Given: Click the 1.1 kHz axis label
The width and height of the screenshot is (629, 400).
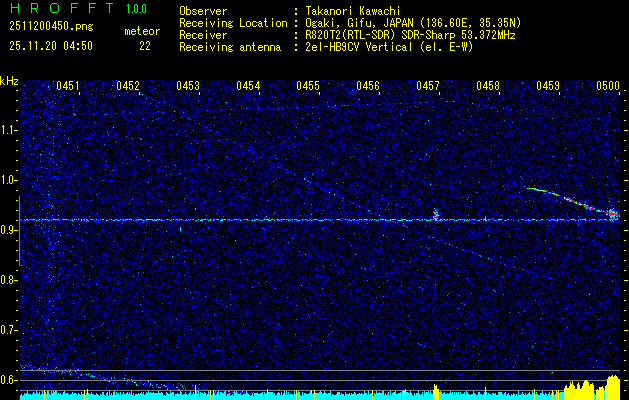Looking at the screenshot, I should pyautogui.click(x=10, y=129).
